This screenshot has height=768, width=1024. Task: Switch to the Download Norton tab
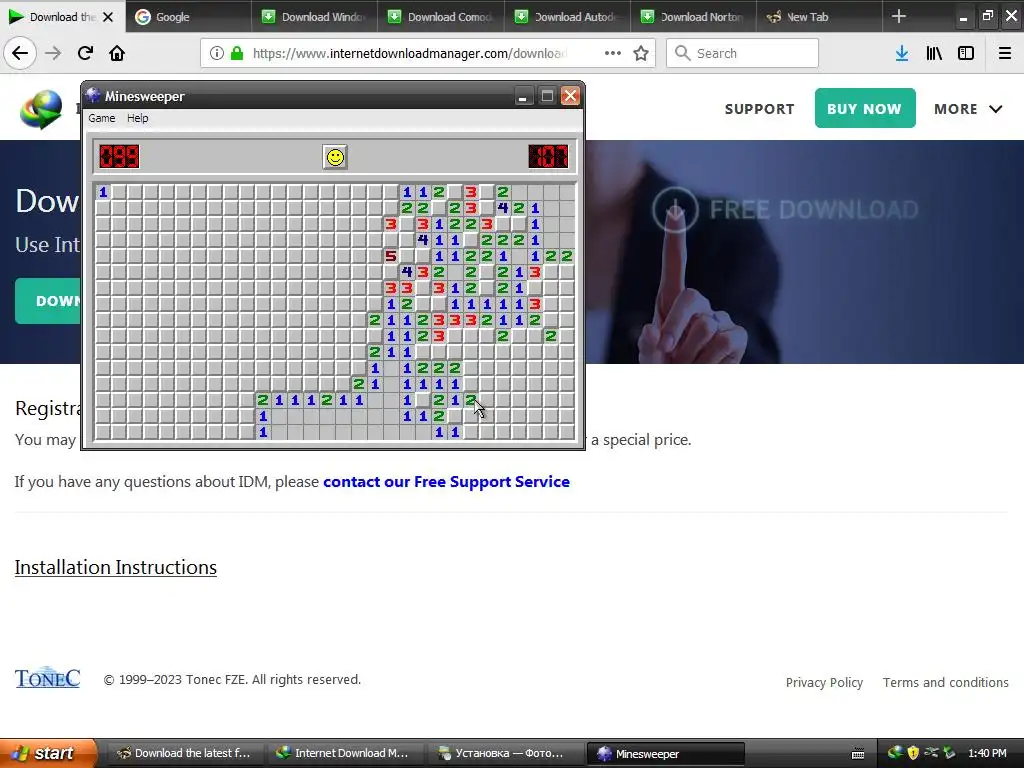[x=693, y=17]
